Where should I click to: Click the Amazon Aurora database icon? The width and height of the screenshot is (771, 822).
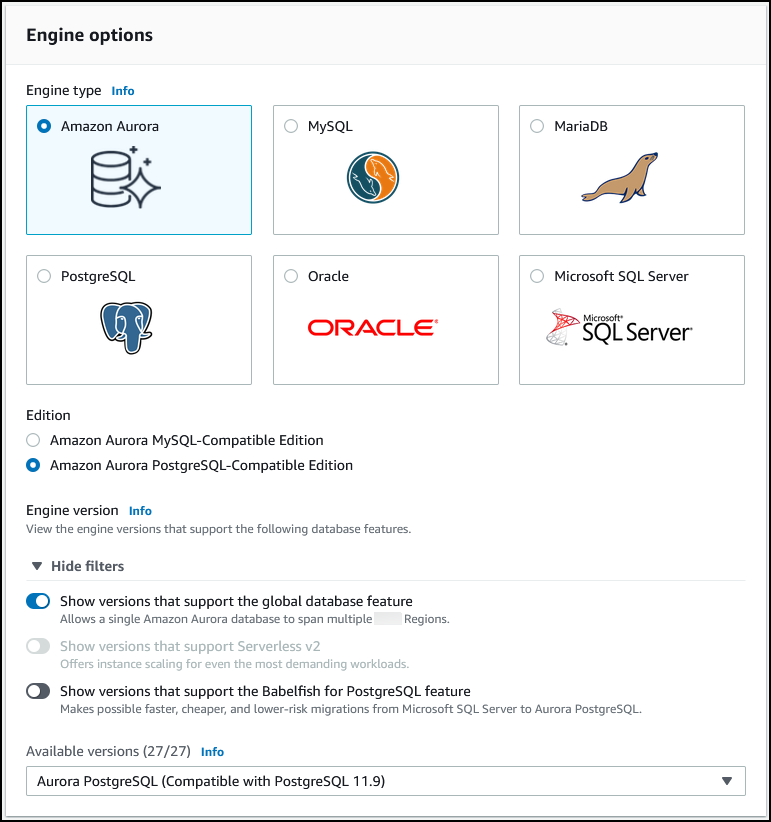(125, 181)
